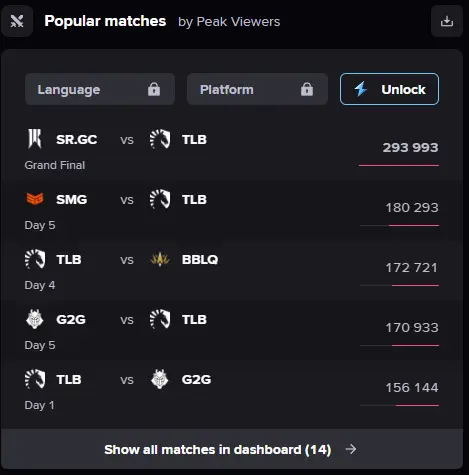Click the lock icon on Platform filter
469x475 pixels.
tap(307, 89)
